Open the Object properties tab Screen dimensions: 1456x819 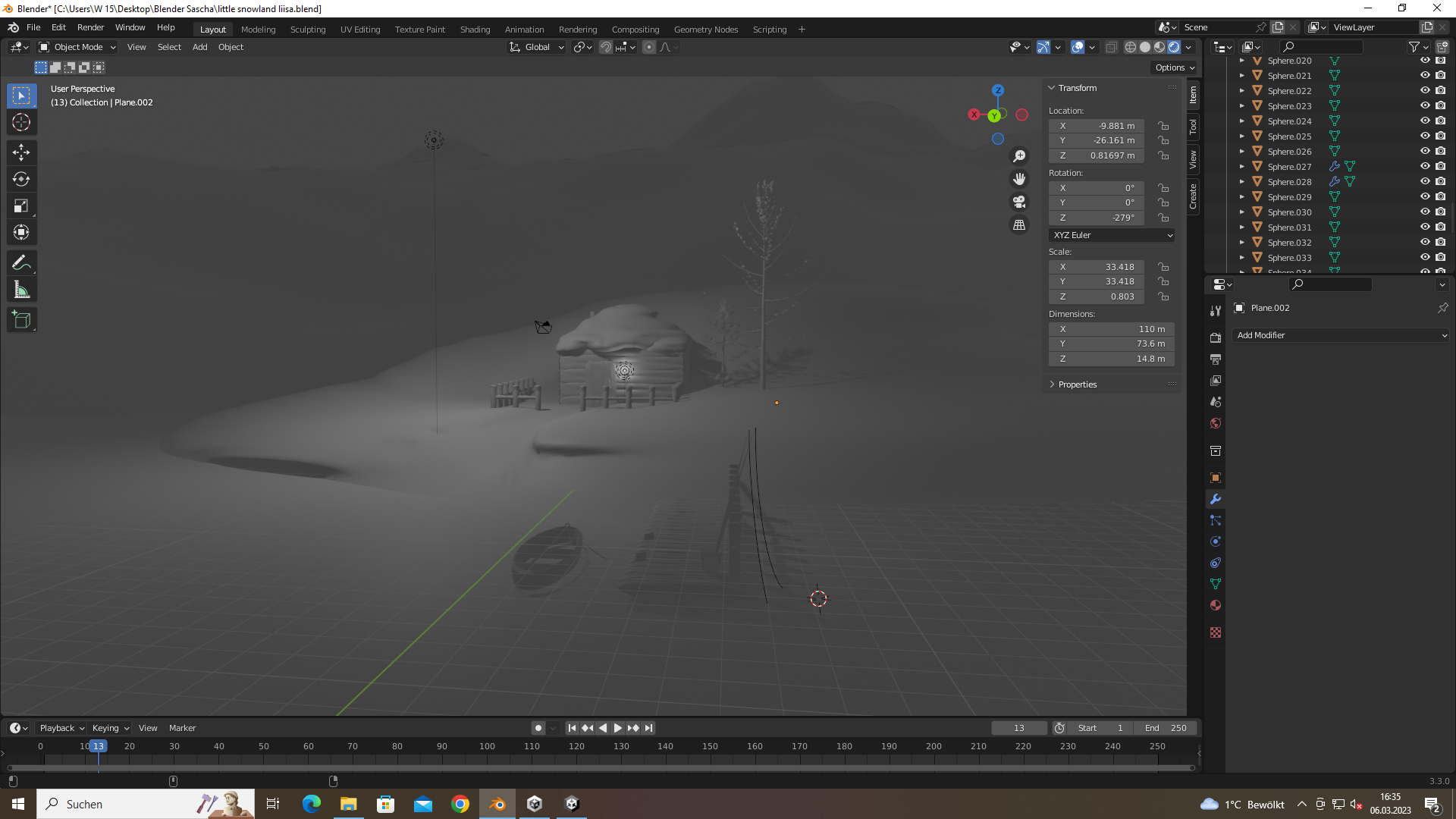pyautogui.click(x=1216, y=478)
